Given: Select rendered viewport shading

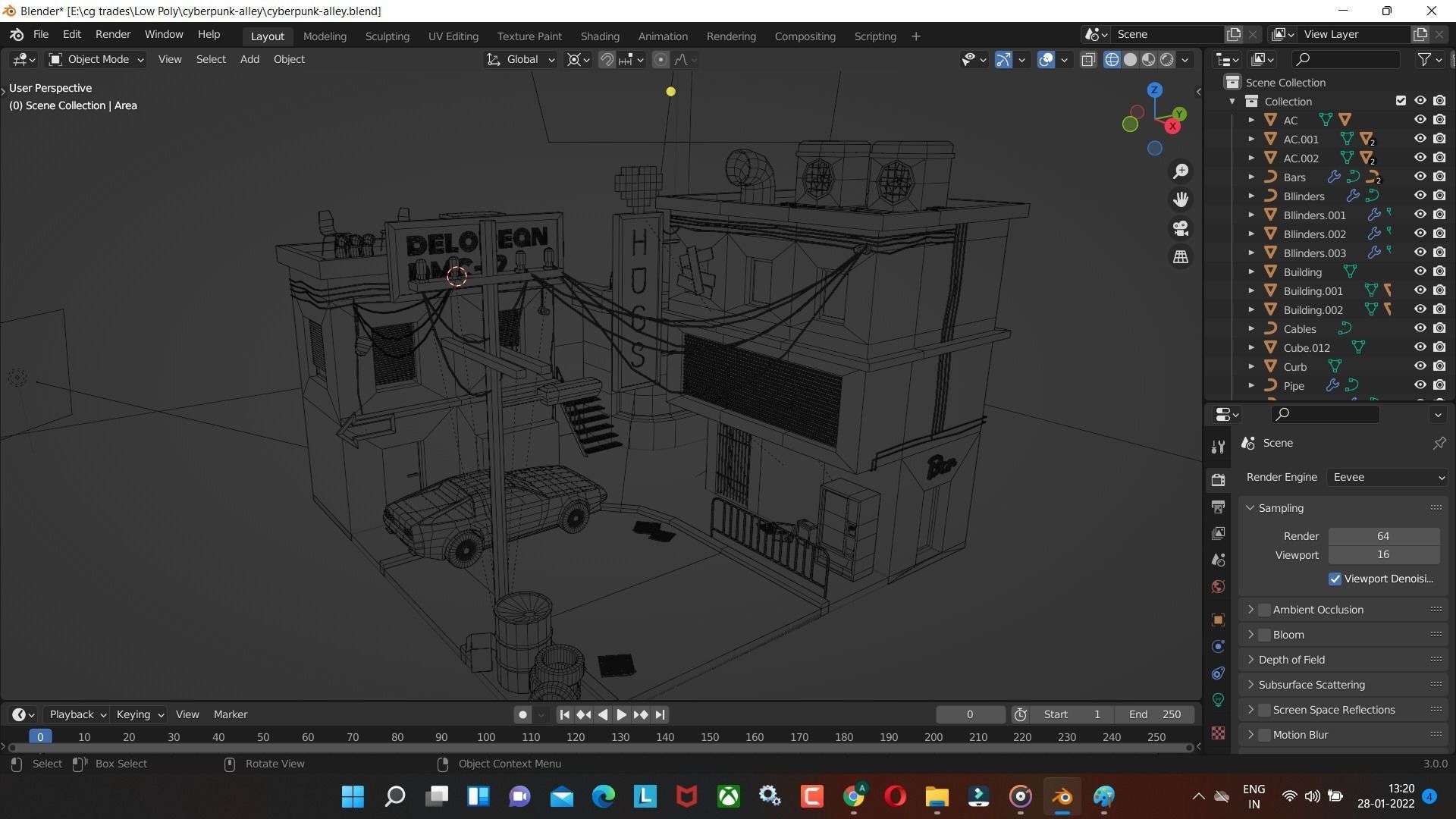Looking at the screenshot, I should 1167,60.
